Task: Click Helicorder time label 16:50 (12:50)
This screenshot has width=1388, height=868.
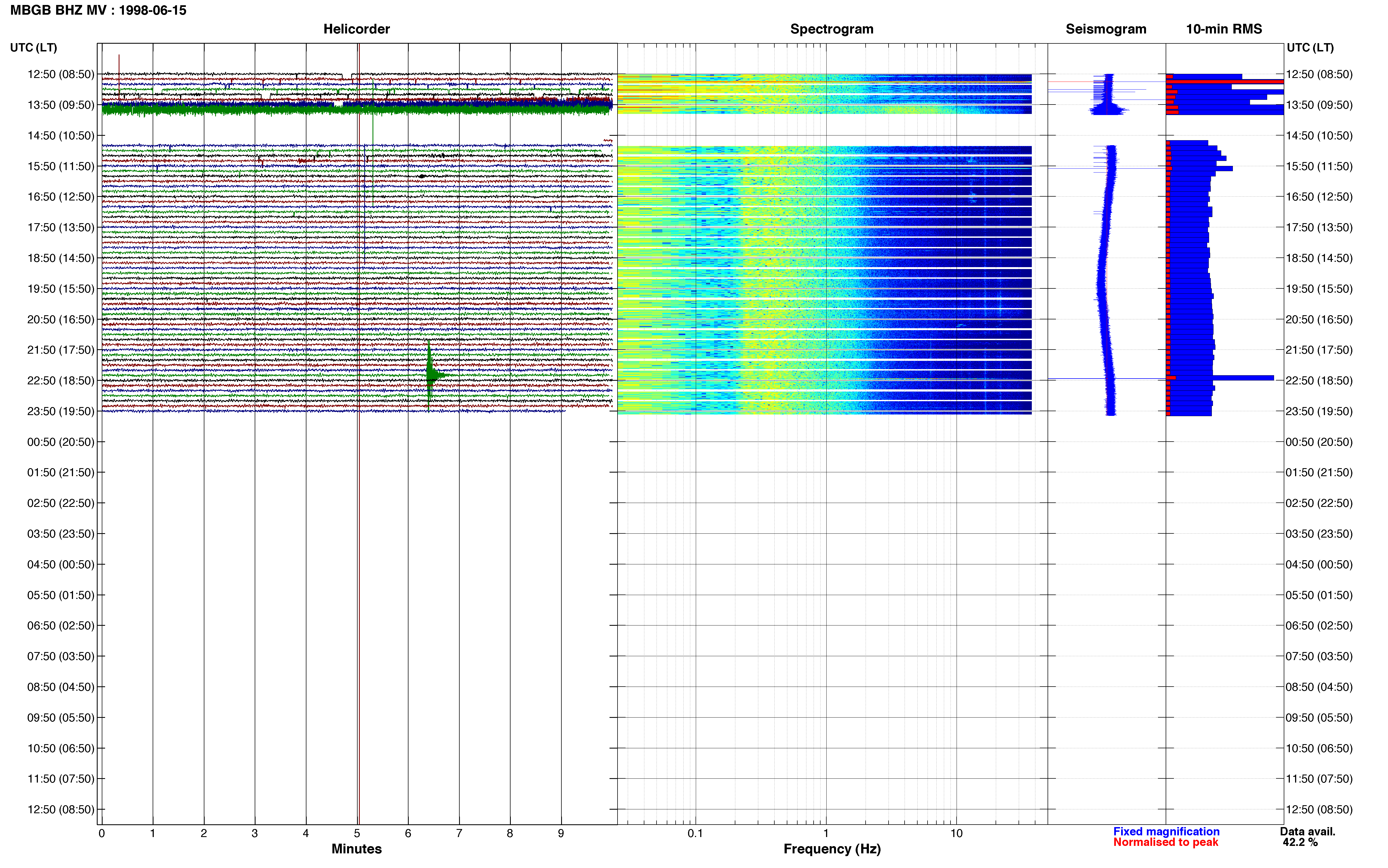Action: click(x=61, y=197)
